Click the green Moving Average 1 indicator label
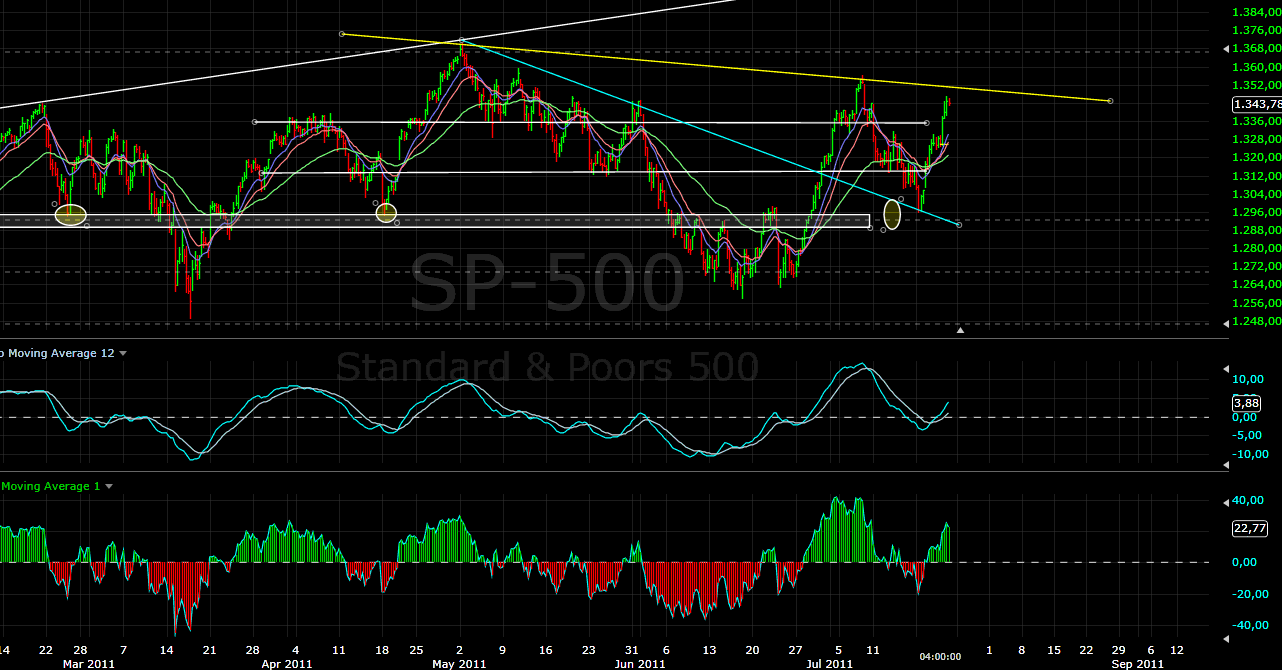The height and width of the screenshot is (670, 1282). point(50,487)
